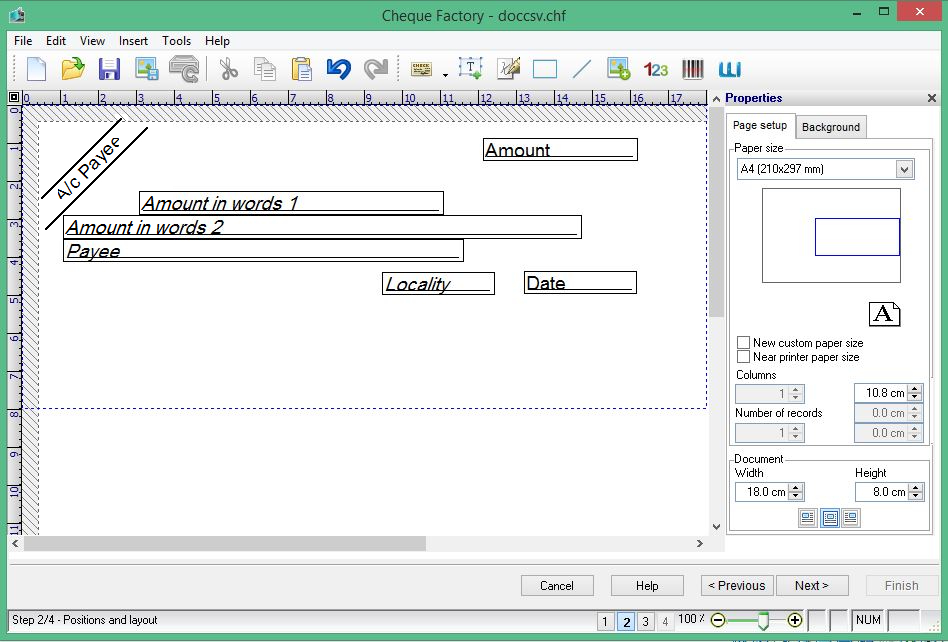
Task: Click the Copy toolbar icon
Action: (x=265, y=69)
